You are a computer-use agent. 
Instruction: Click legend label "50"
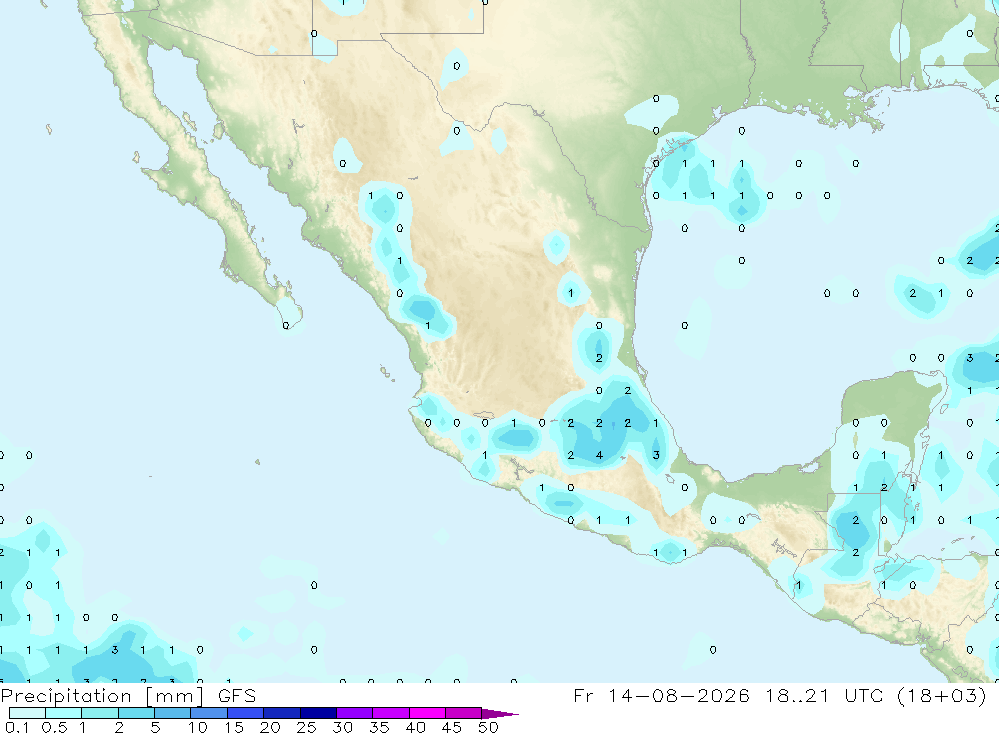coord(489,727)
